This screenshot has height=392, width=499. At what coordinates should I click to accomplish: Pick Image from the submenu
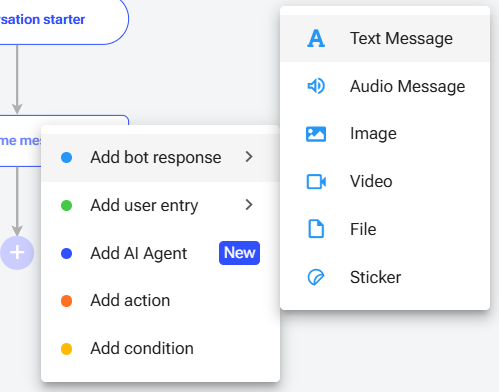(x=385, y=134)
